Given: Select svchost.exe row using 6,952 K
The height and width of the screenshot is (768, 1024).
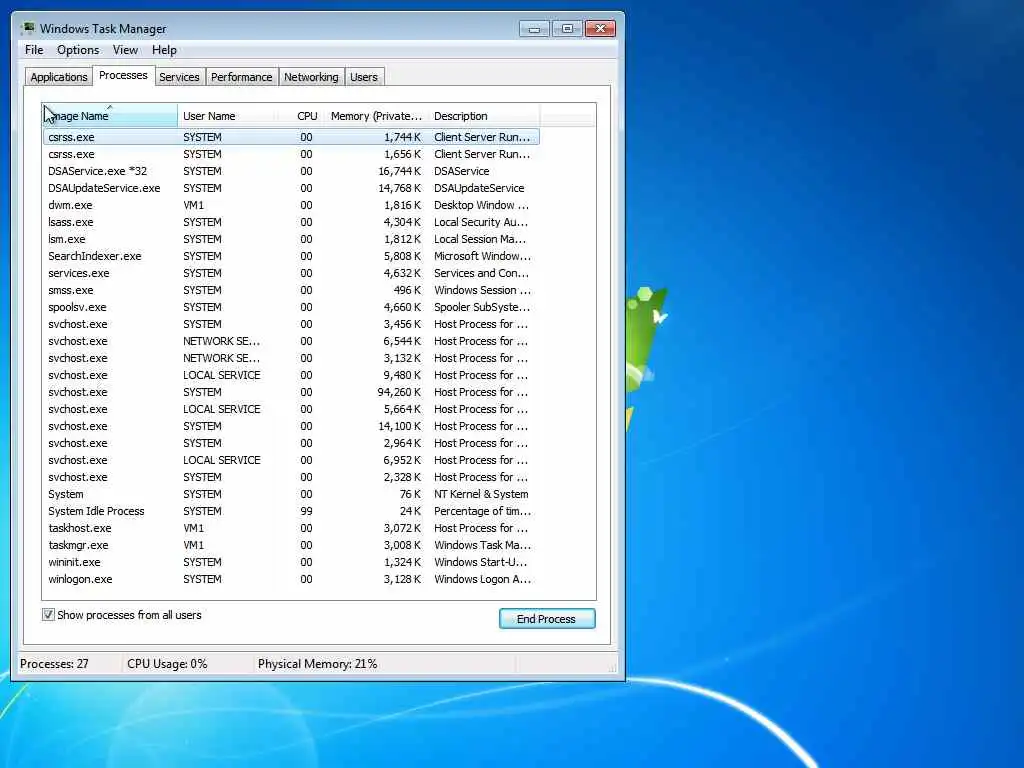Looking at the screenshot, I should (x=291, y=460).
